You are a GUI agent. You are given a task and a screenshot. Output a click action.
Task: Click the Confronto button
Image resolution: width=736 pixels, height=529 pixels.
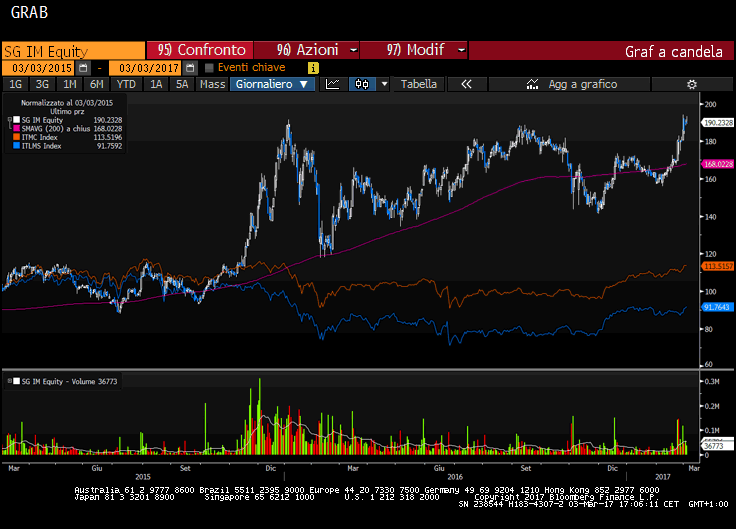click(x=201, y=50)
